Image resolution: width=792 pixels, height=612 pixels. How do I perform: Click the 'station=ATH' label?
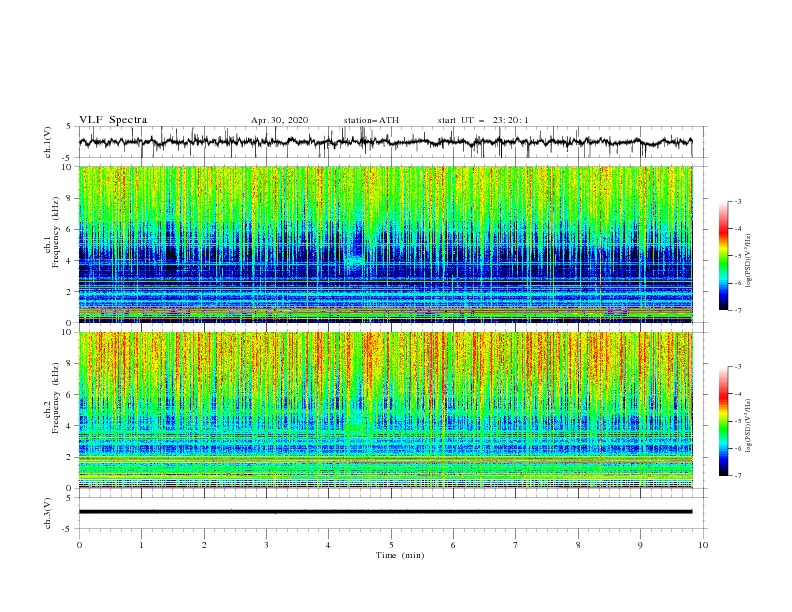click(371, 120)
